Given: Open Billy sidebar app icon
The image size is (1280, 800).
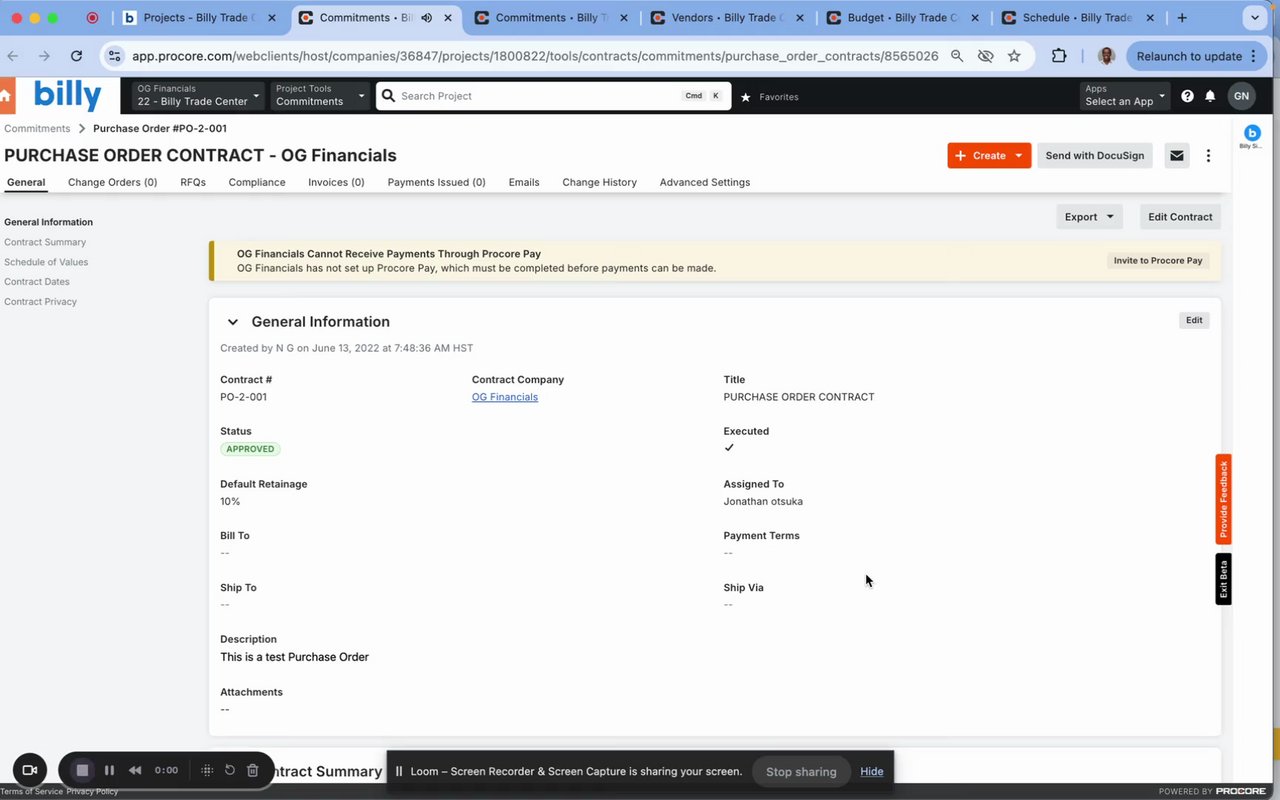Looking at the screenshot, I should 1252,134.
